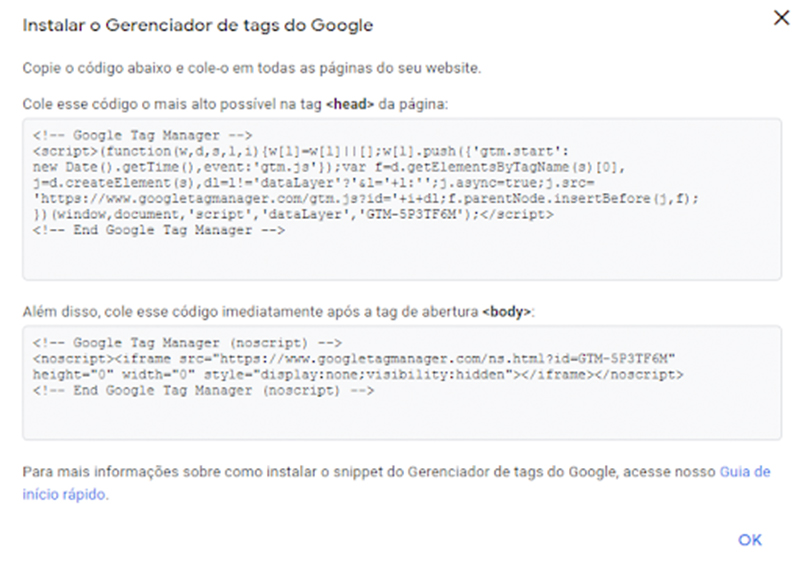Screen dimensions: 800x567
Task: Click the new Date().getTime() code line
Action: 329,167
